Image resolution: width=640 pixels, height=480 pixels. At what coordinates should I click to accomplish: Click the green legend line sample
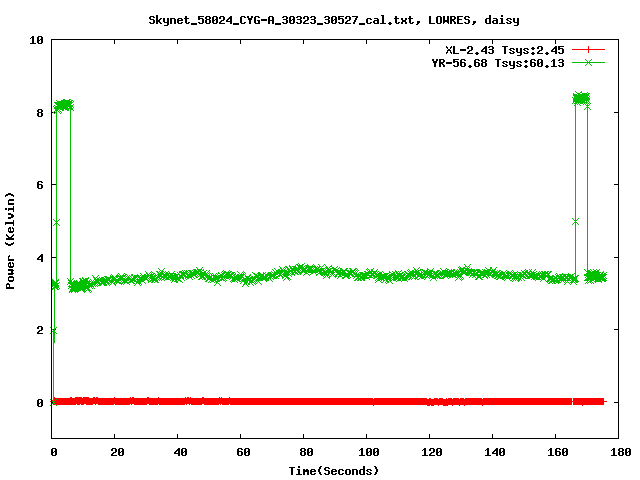[x=588, y=62]
